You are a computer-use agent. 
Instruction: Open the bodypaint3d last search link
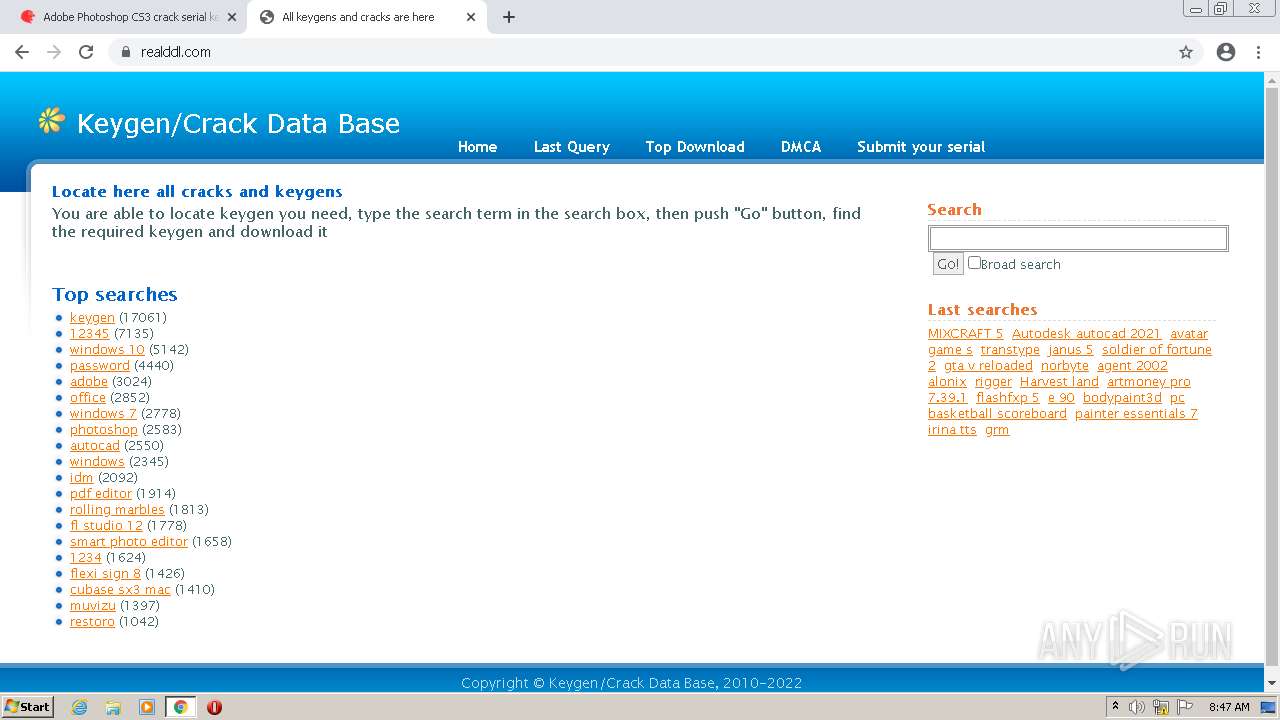pos(1122,398)
